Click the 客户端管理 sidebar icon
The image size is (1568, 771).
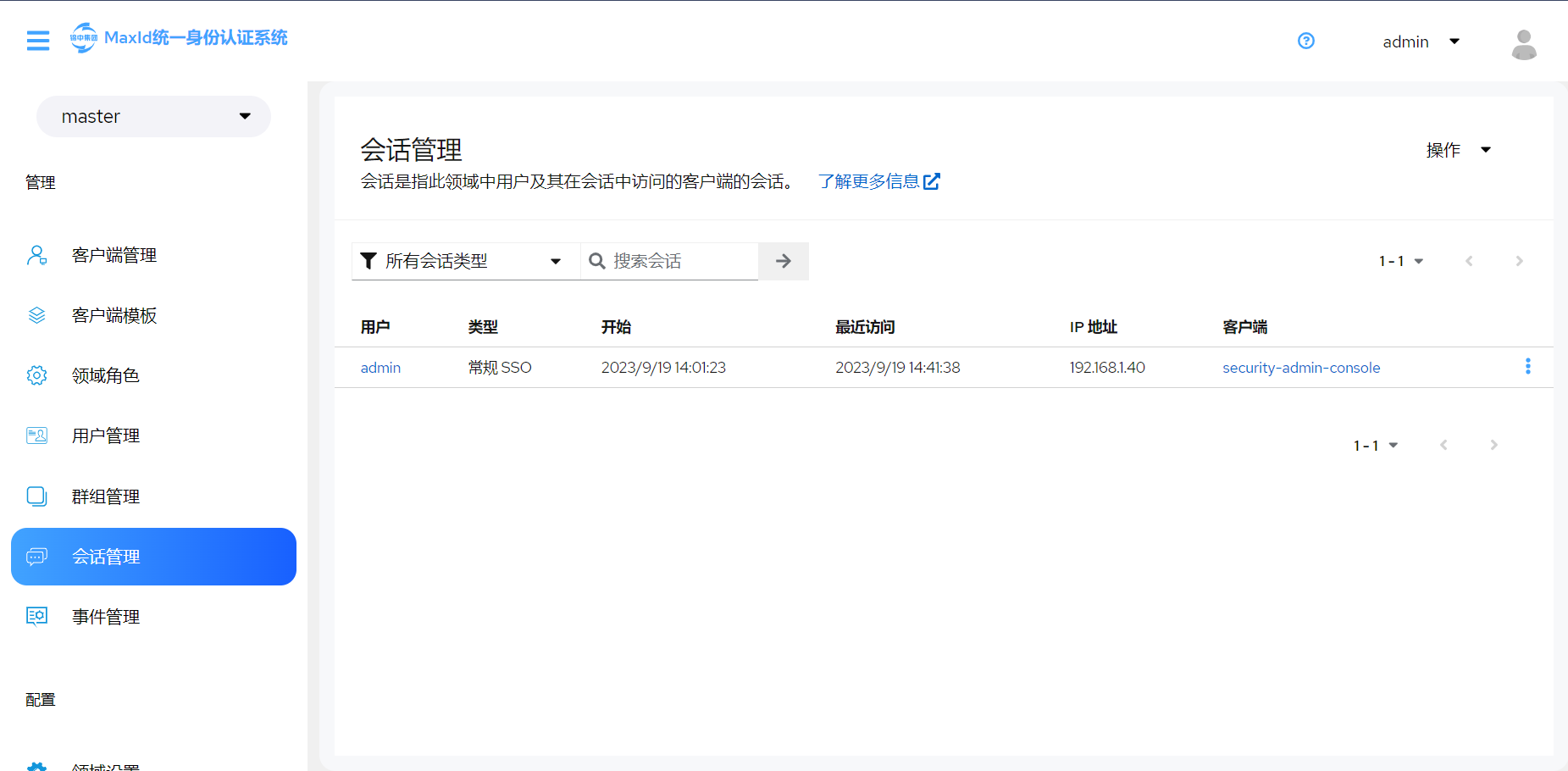click(x=37, y=255)
